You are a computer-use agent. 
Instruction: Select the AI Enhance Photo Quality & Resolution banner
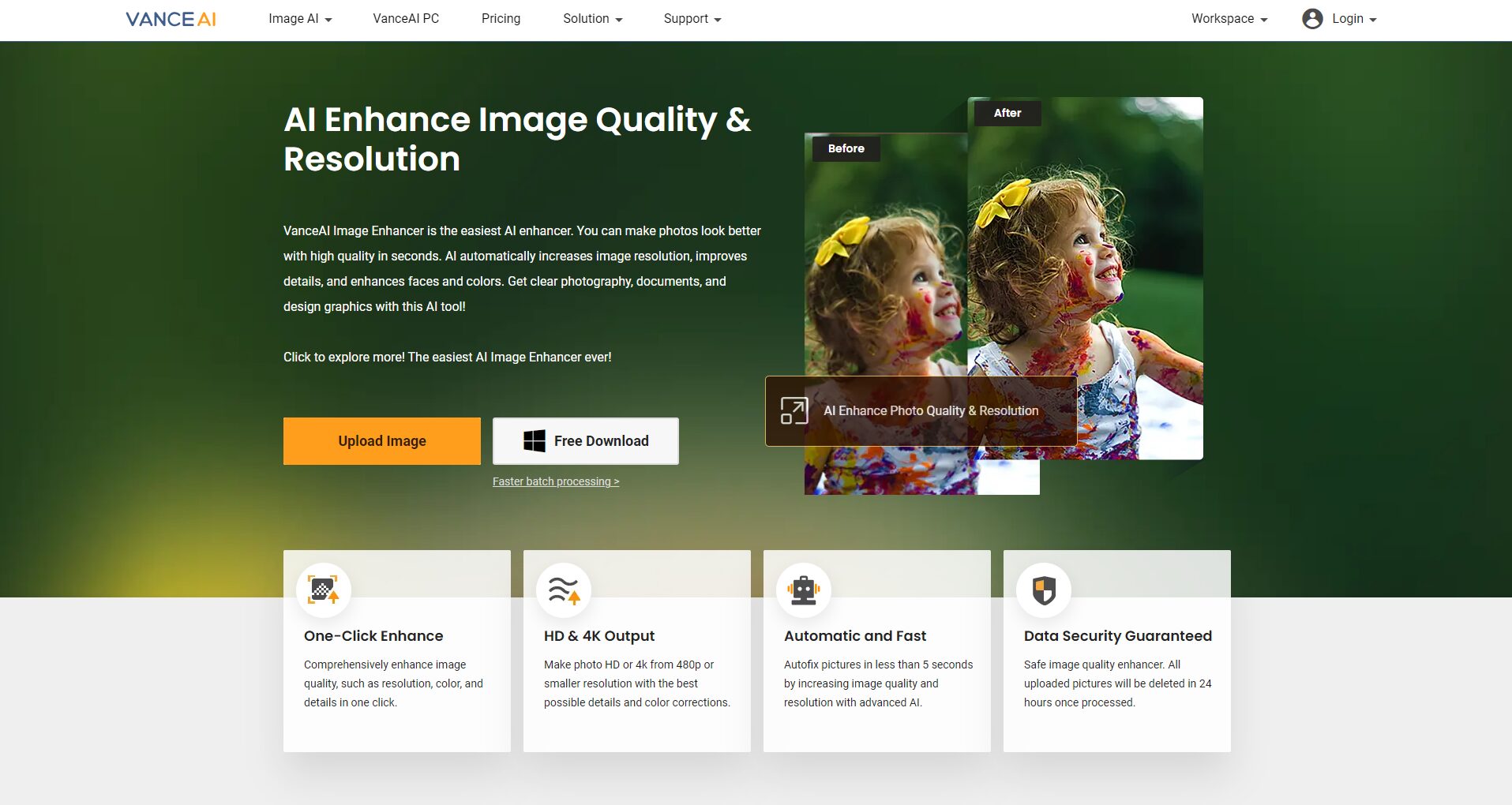coord(930,411)
